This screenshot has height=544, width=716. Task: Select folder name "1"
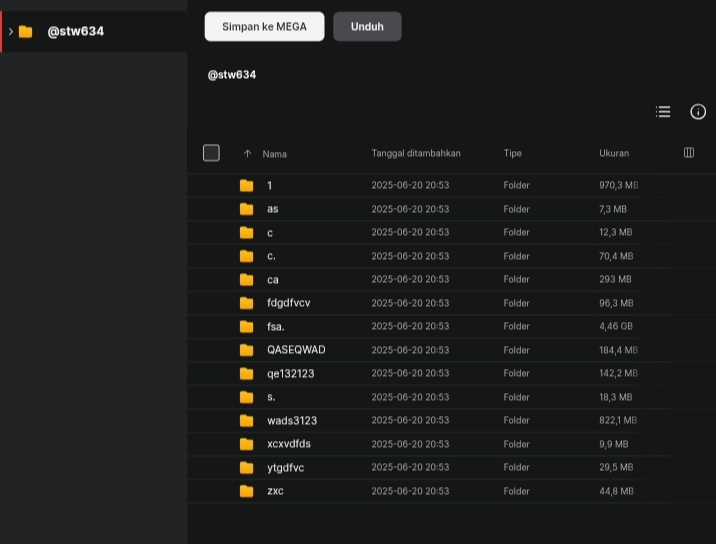(269, 185)
